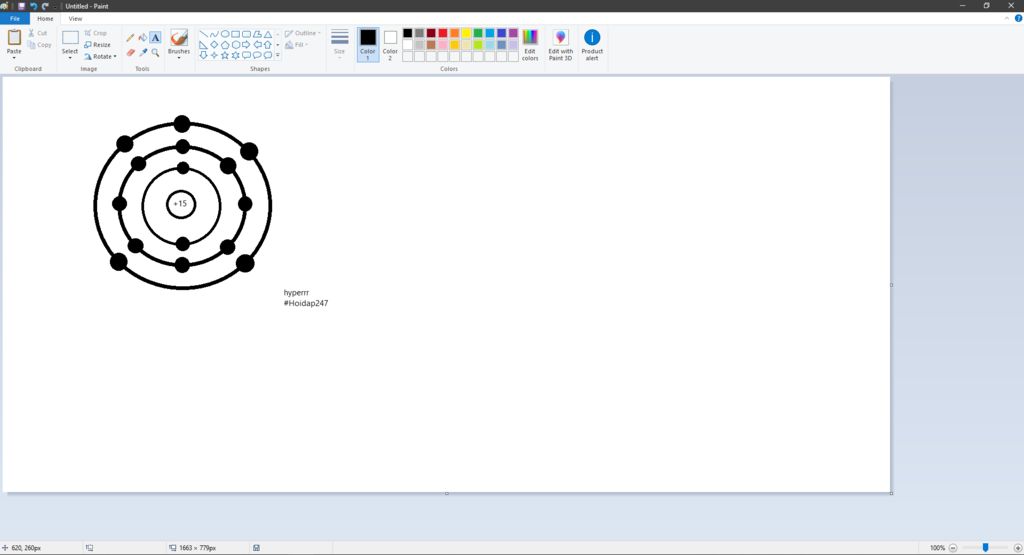This screenshot has height=555, width=1024.
Task: Open the shape Outline dropdown
Action: (302, 33)
